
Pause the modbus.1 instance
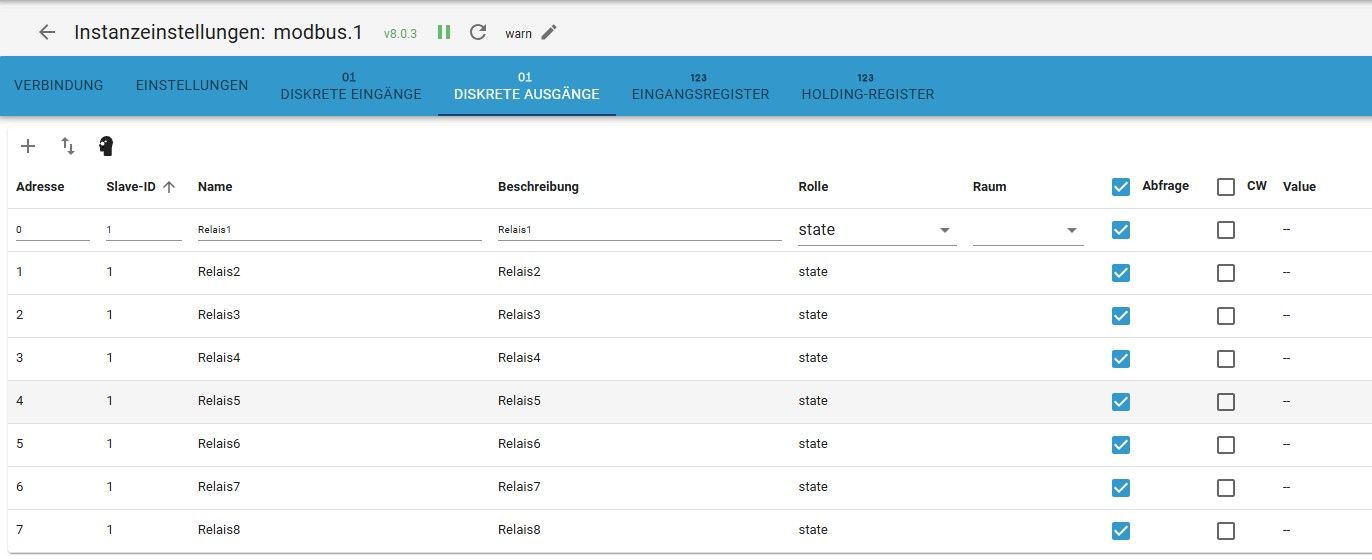pos(444,32)
